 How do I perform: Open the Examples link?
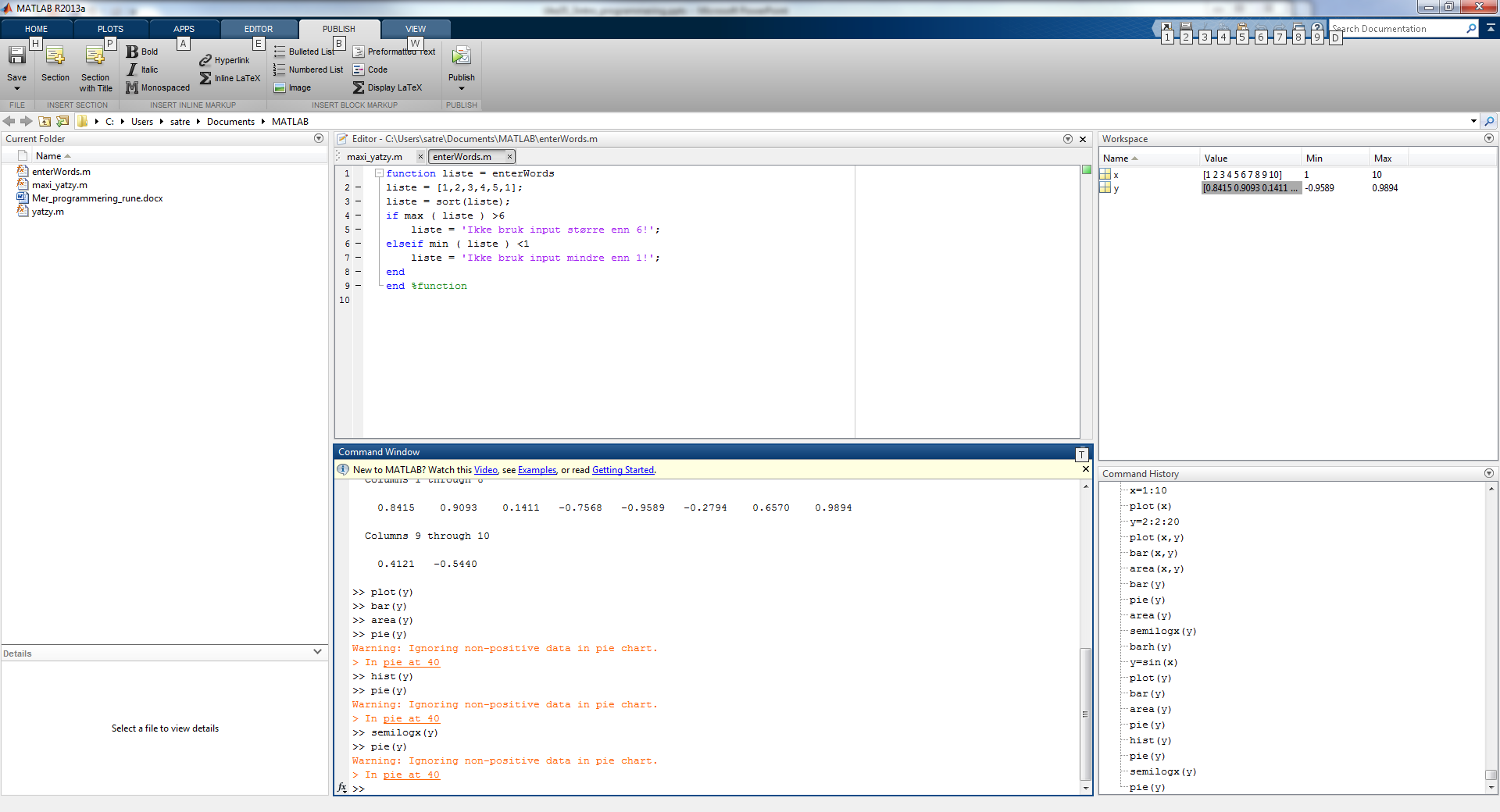pyautogui.click(x=537, y=470)
